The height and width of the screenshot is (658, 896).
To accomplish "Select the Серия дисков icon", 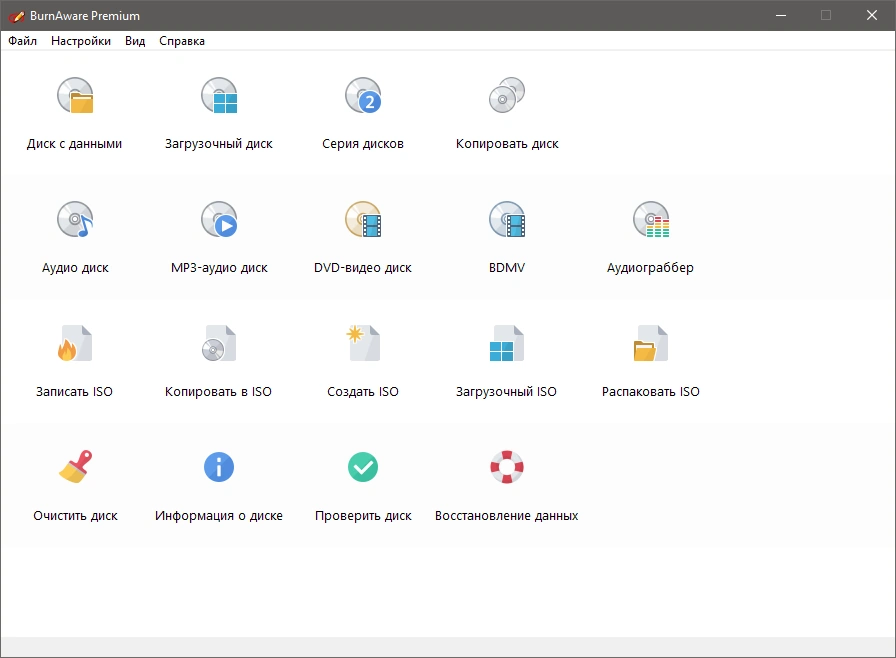I will 363,95.
